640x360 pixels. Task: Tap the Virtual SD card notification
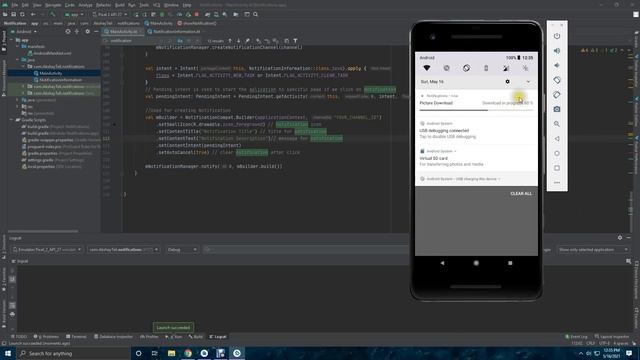pyautogui.click(x=476, y=158)
